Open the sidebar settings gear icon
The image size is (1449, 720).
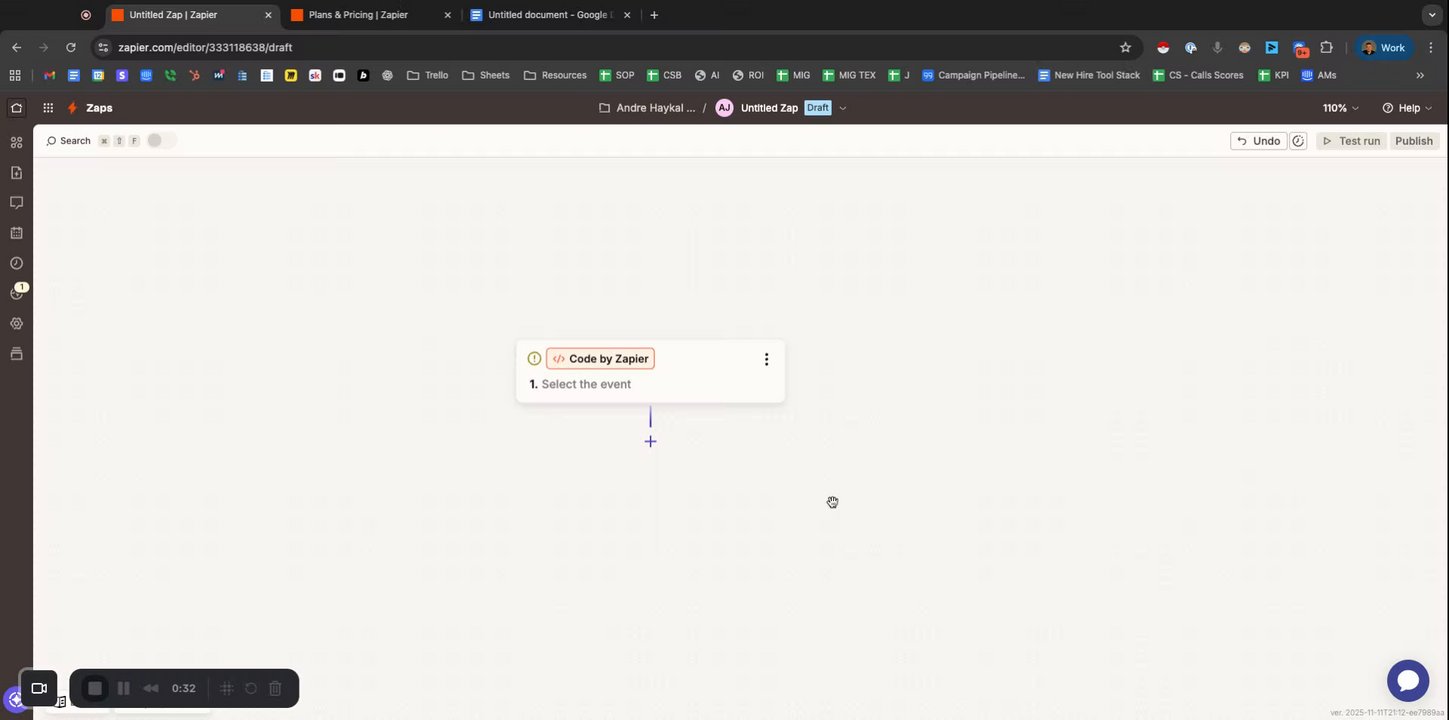click(16, 324)
